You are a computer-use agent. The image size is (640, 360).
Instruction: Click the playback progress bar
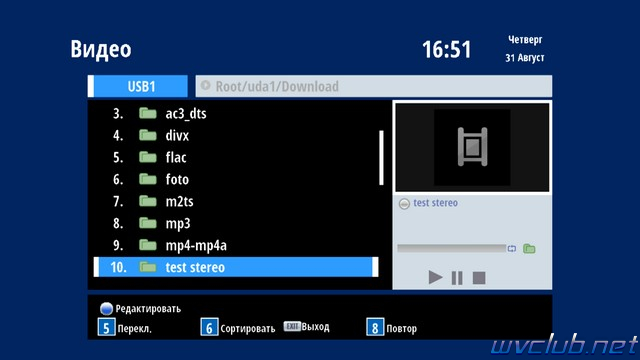pyautogui.click(x=451, y=249)
